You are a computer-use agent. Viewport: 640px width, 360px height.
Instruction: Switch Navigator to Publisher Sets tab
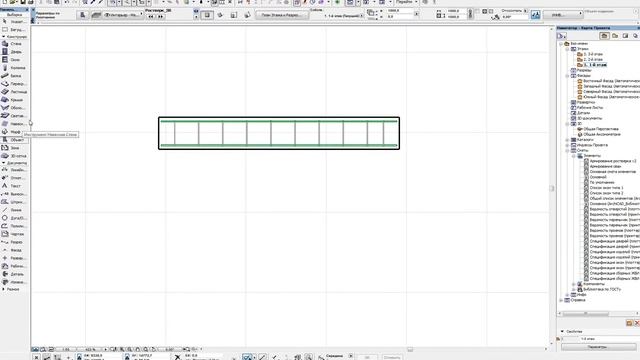[x=636, y=36]
